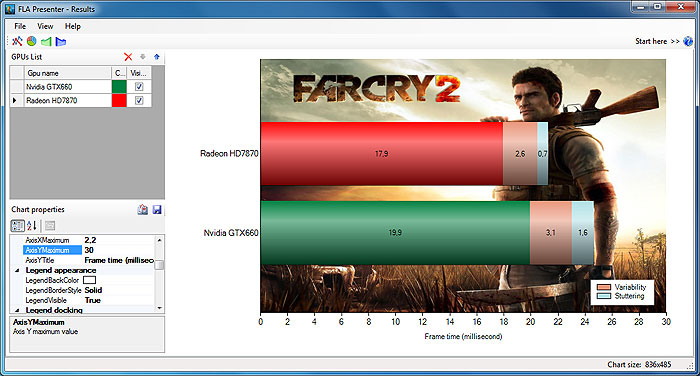Viewport: 700px width, 376px height.
Task: Click the pie chart toolbar icon
Action: [x=31, y=42]
